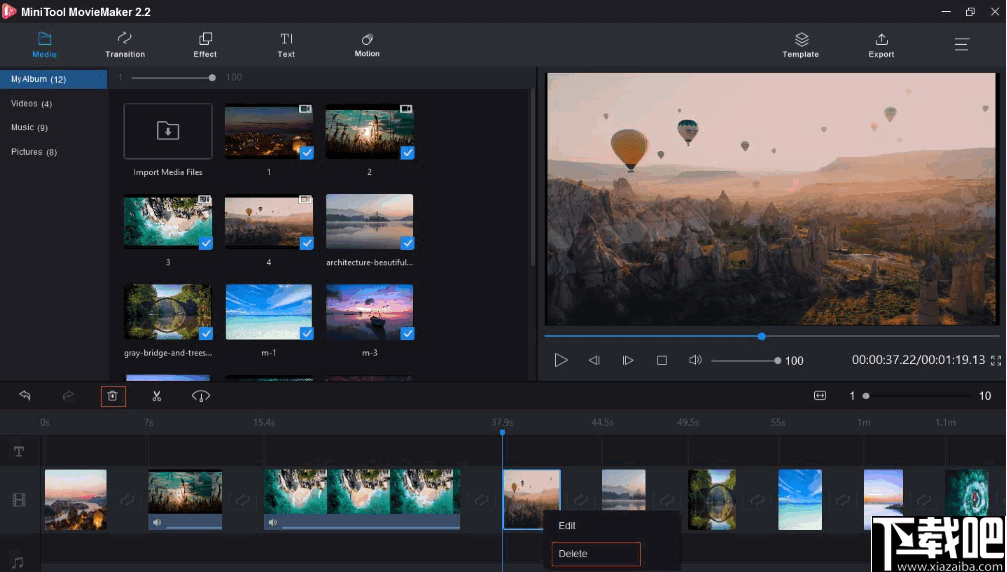
Task: Mute preview with speaker icon
Action: [695, 360]
